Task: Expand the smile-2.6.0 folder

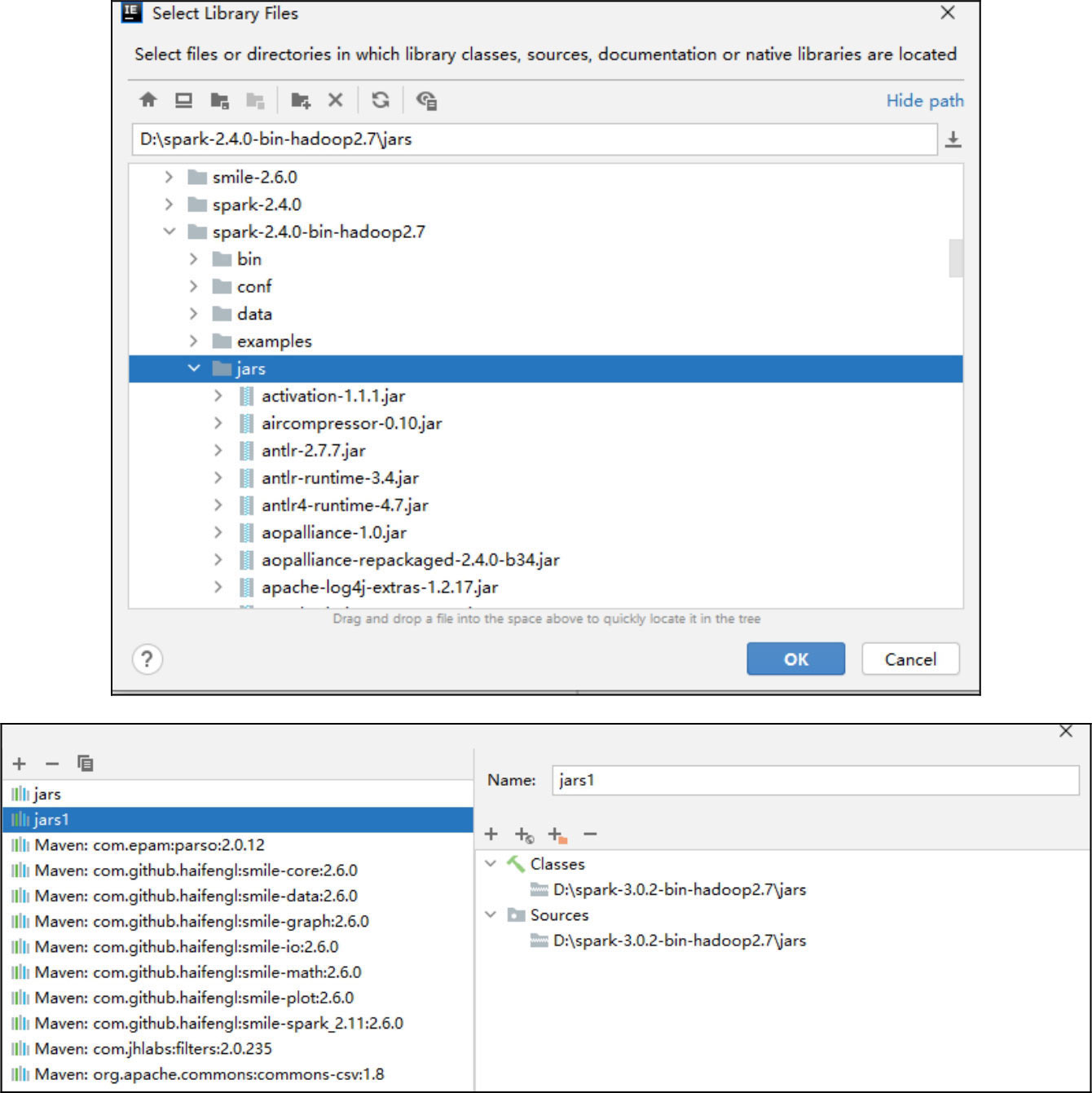Action: [x=169, y=177]
